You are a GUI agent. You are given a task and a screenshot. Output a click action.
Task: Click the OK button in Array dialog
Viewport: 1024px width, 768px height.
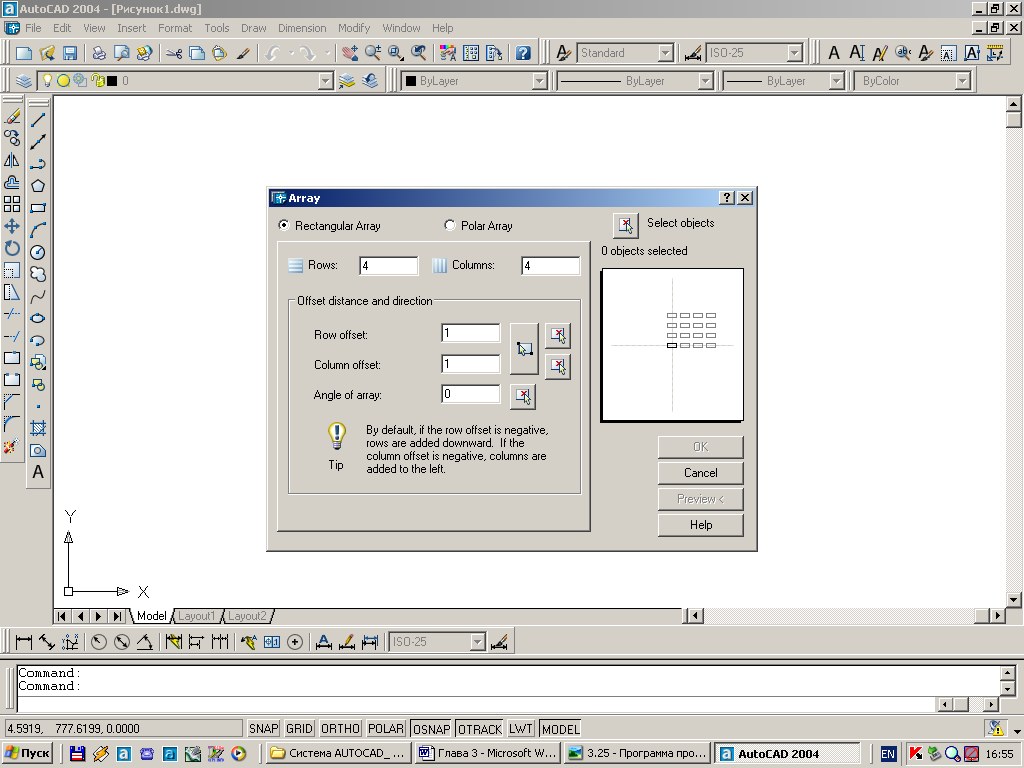coord(701,447)
